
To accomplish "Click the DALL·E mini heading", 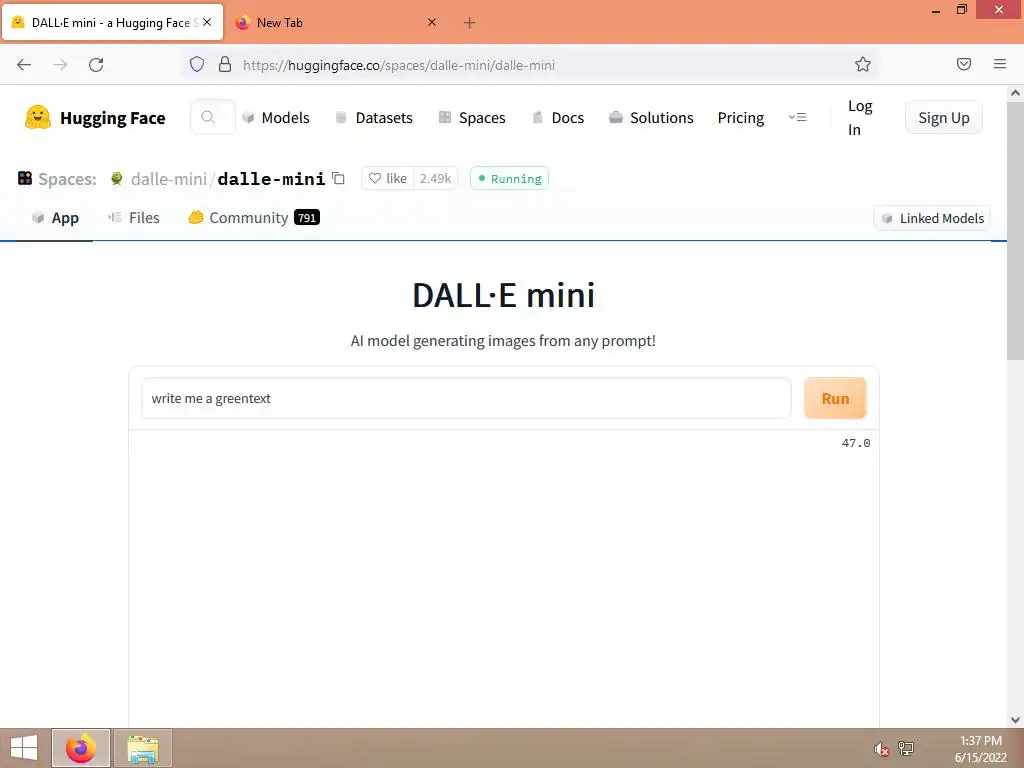I will point(504,295).
